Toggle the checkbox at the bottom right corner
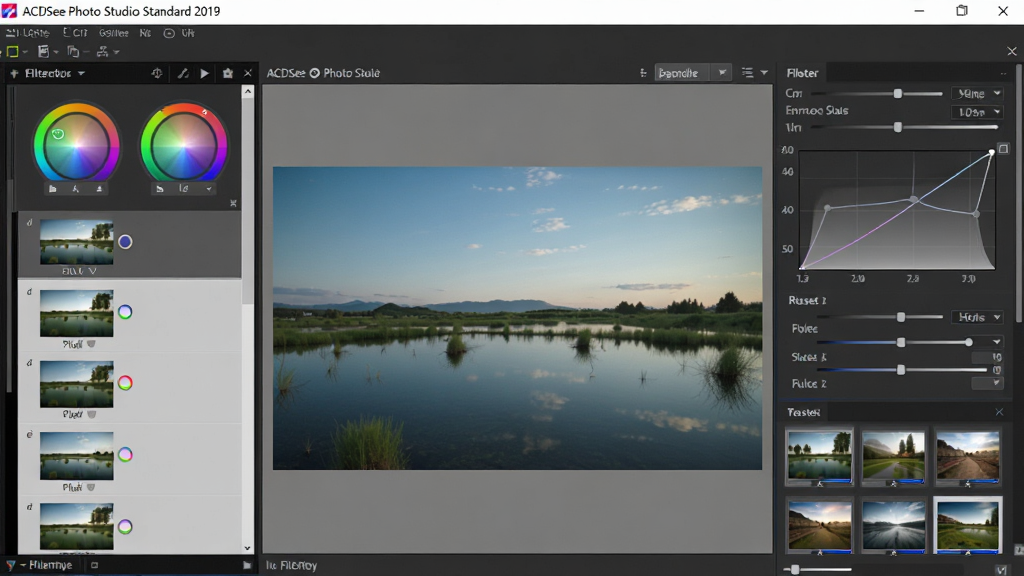The height and width of the screenshot is (576, 1024). click(1002, 570)
